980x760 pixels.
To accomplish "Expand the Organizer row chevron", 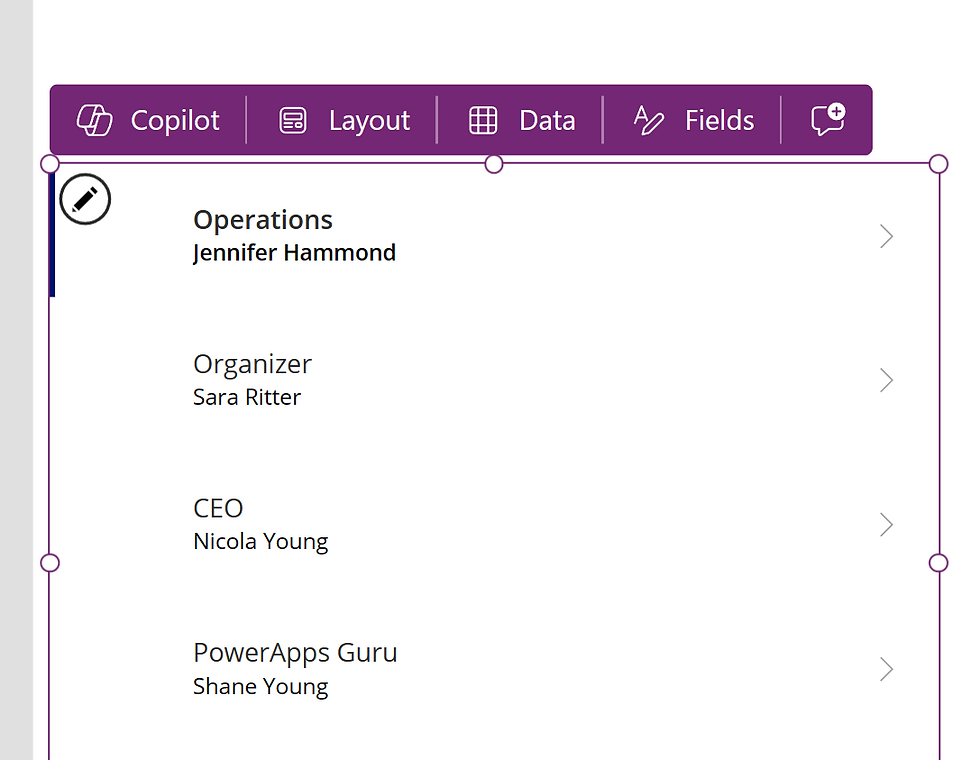I will coord(886,380).
